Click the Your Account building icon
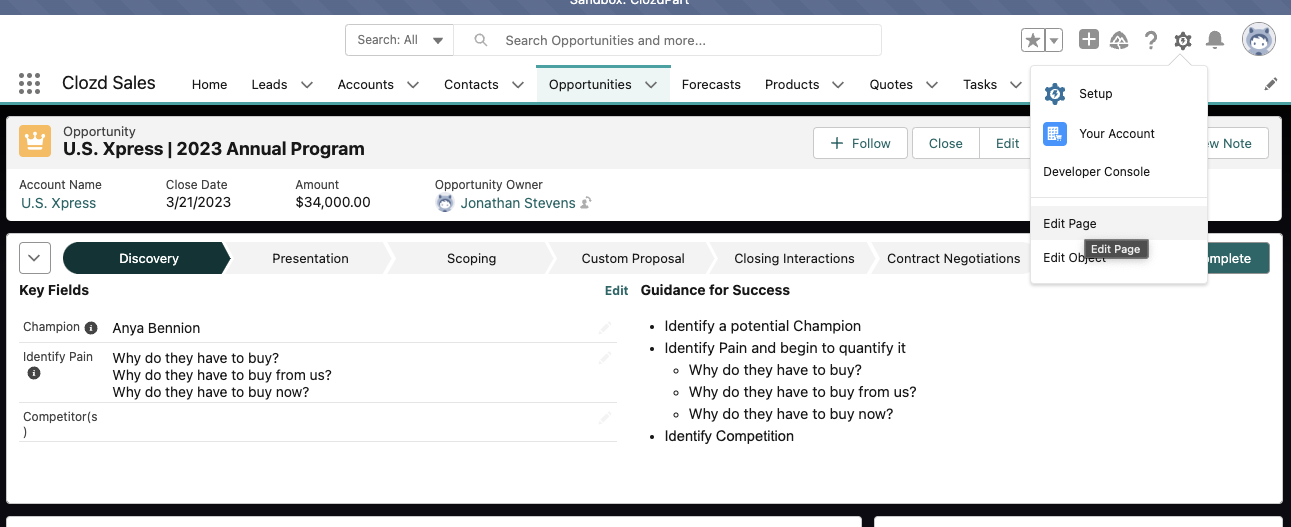The width and height of the screenshot is (1291, 527). [x=1055, y=134]
